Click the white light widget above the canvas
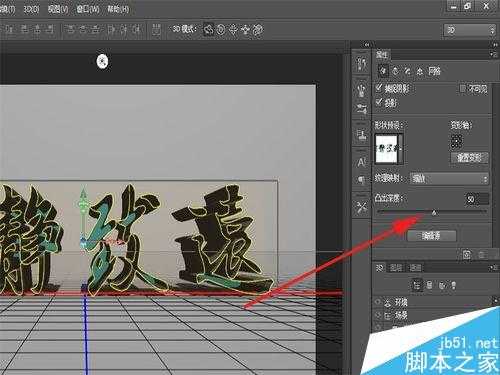The height and width of the screenshot is (375, 500). click(103, 61)
